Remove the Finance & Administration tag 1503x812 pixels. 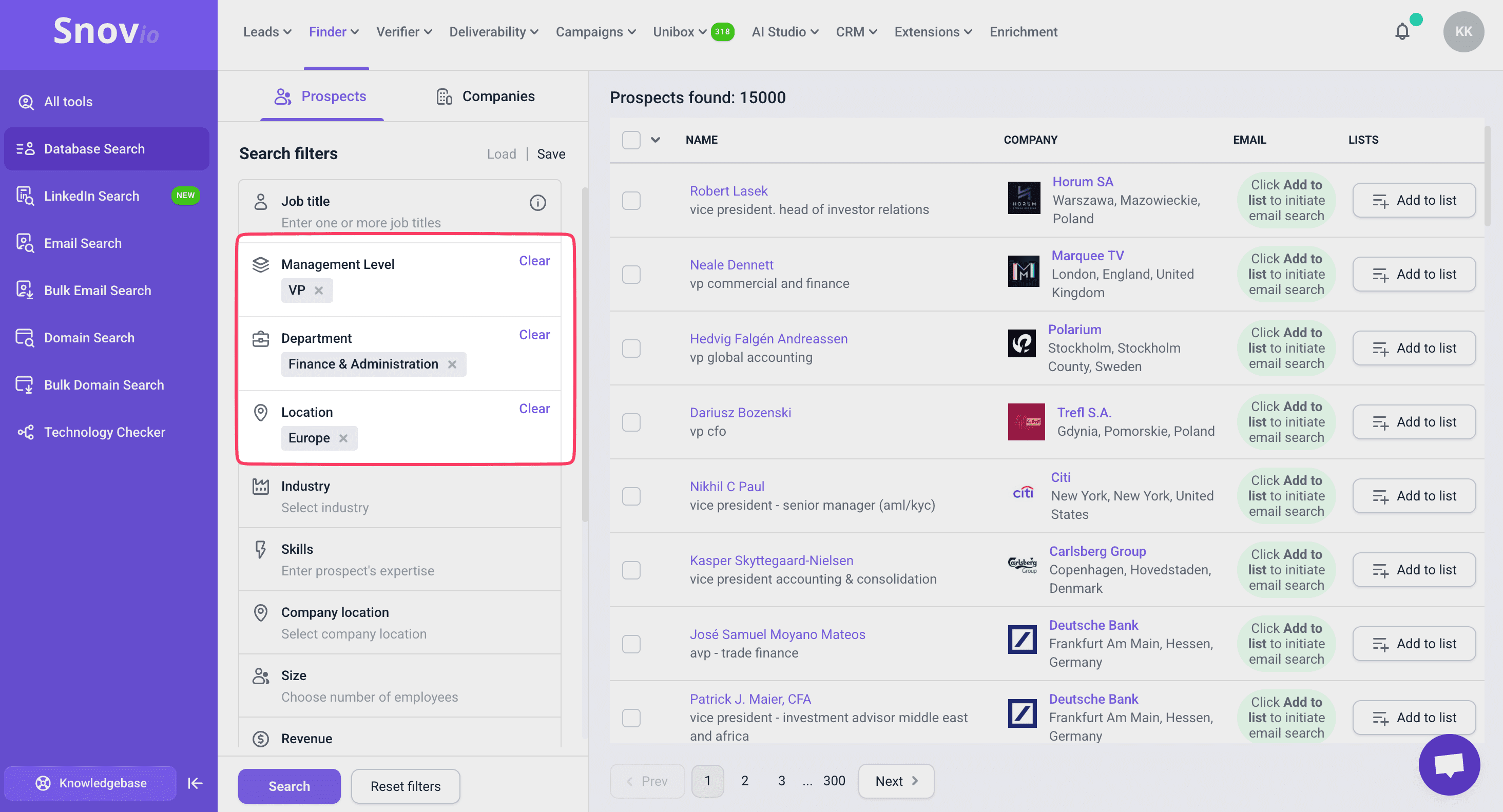(452, 364)
